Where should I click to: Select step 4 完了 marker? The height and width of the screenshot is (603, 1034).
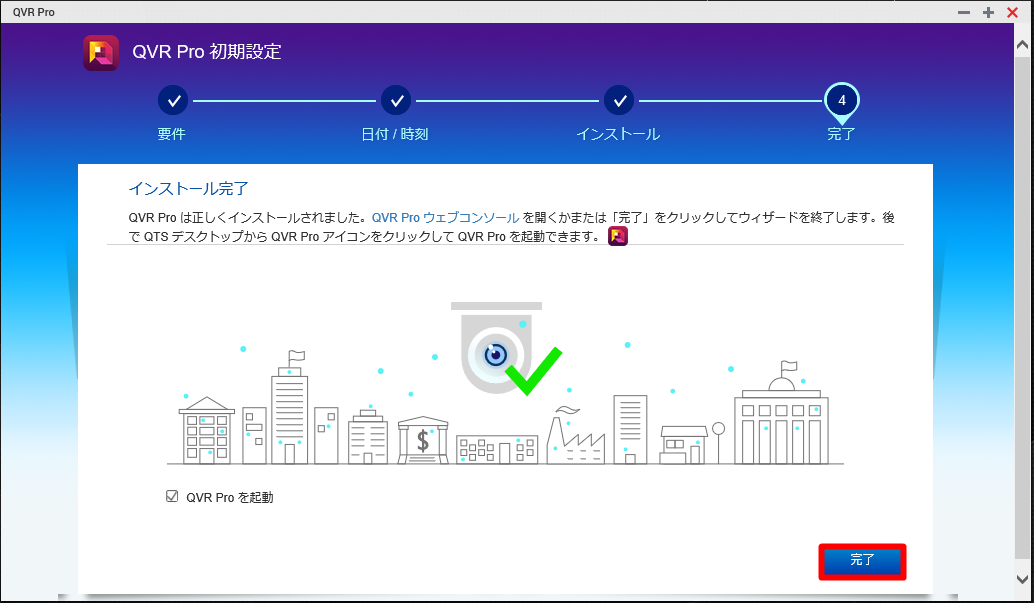click(841, 102)
